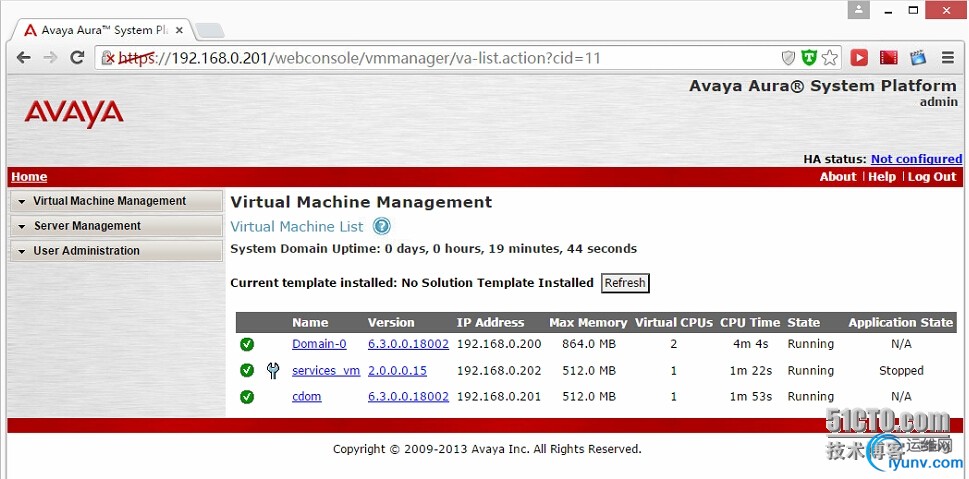Screen dimensions: 969x479
Task: Click IP address 192.168.0.200
Action: 499,344
